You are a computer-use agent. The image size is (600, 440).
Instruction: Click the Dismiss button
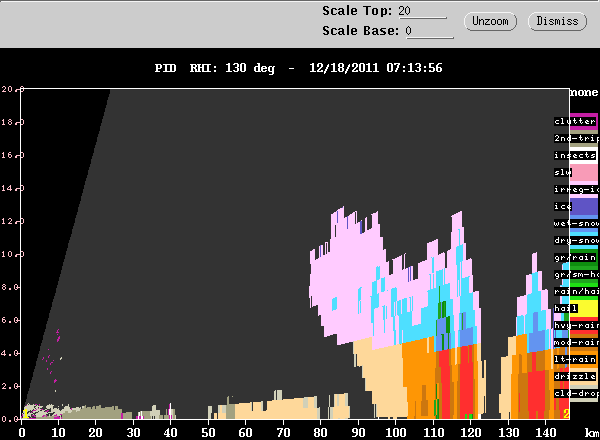557,21
